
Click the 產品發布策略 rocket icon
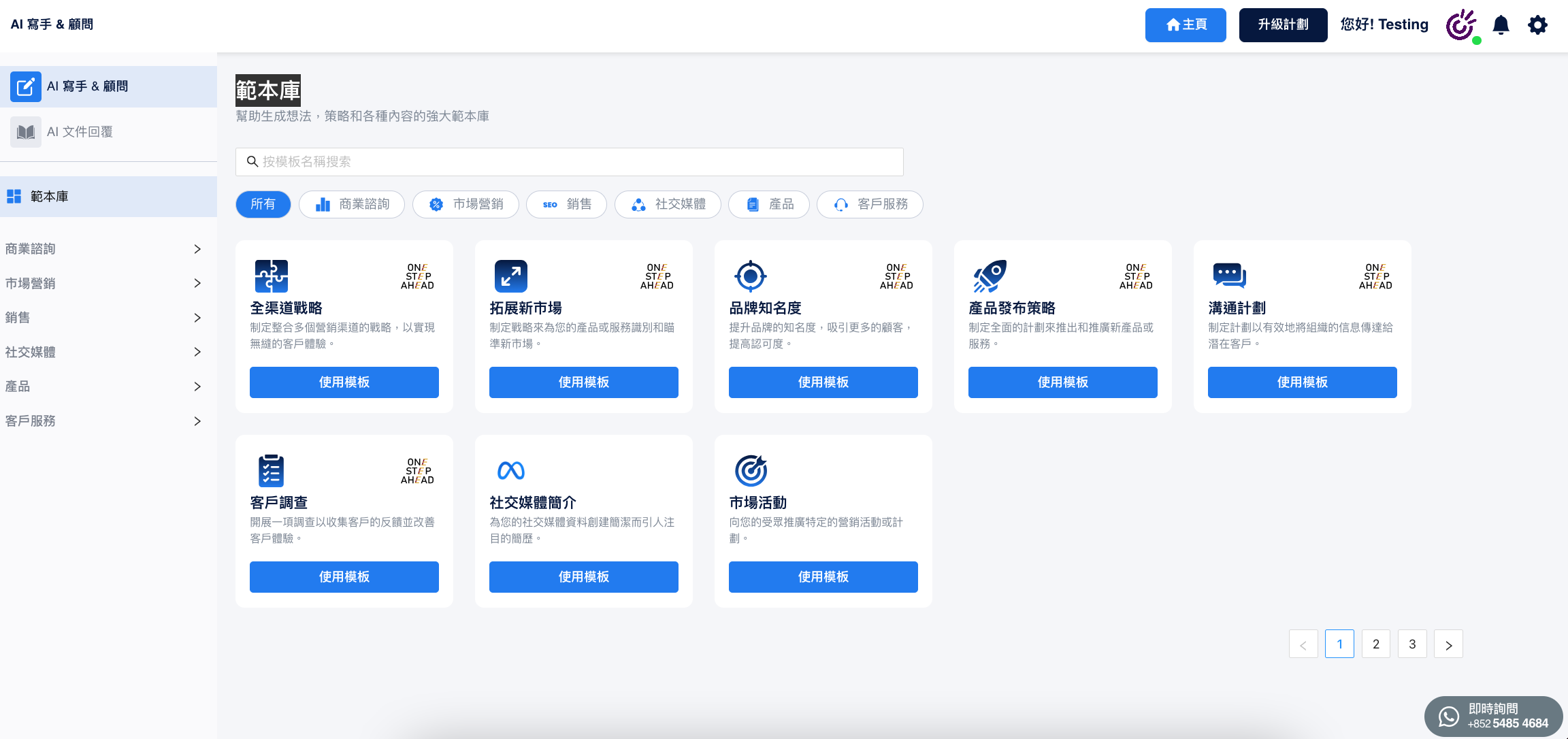coord(990,276)
